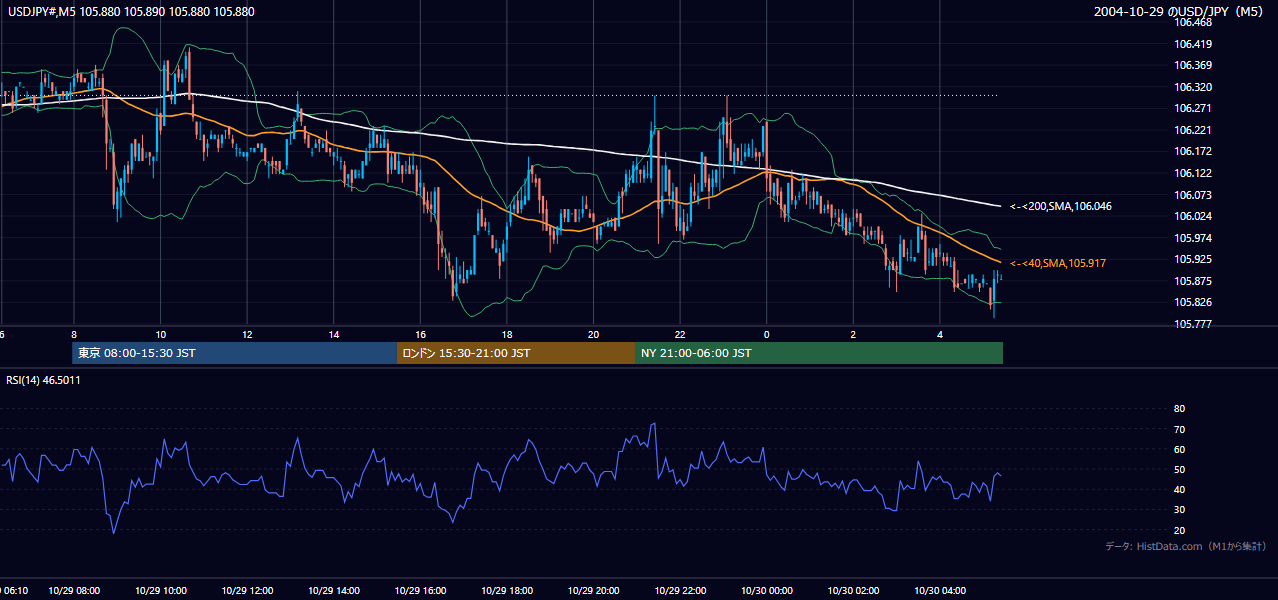The image size is (1278, 600).
Task: Click price axis value 106.221
Action: [1193, 130]
